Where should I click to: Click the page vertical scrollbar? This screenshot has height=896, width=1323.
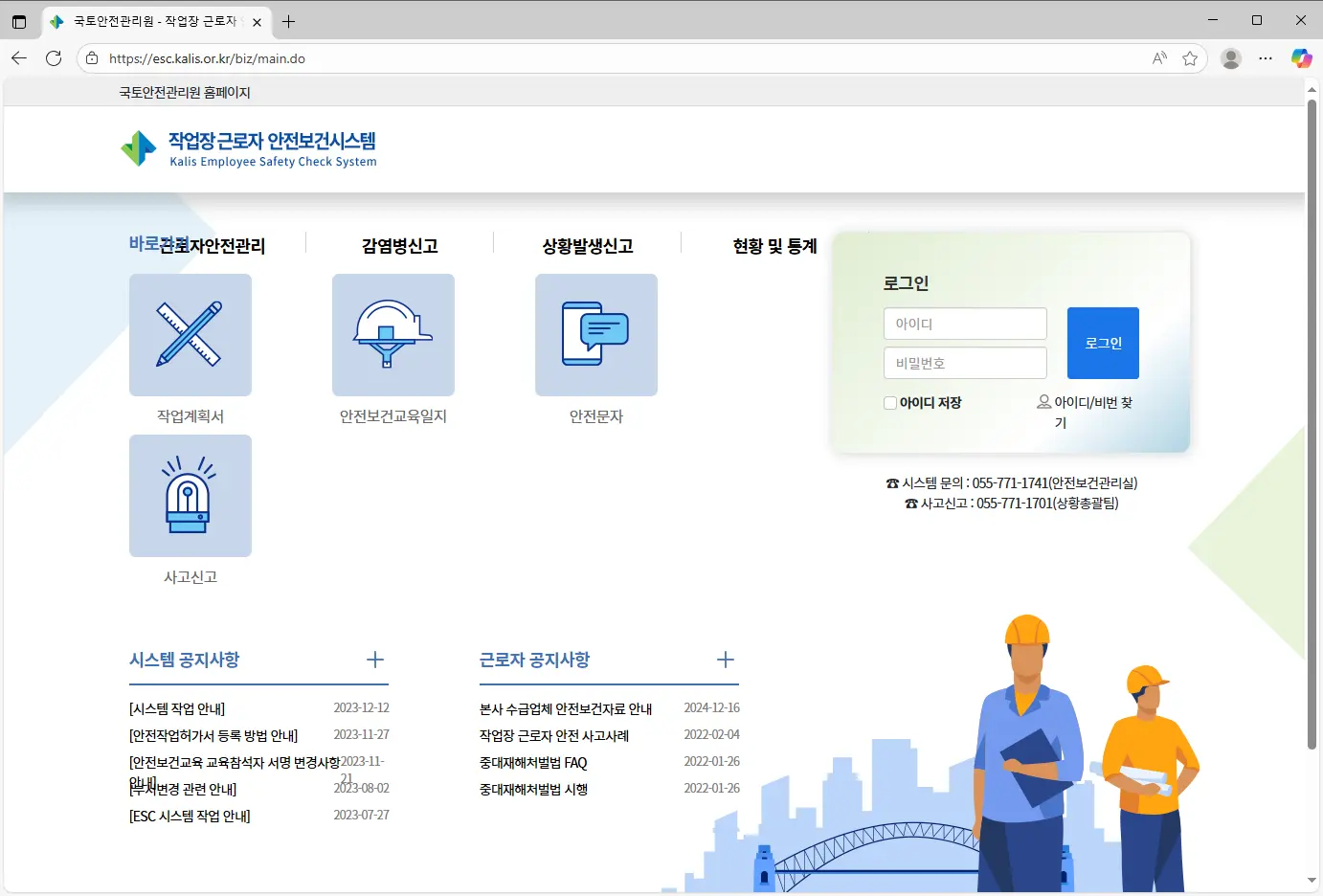[1312, 421]
